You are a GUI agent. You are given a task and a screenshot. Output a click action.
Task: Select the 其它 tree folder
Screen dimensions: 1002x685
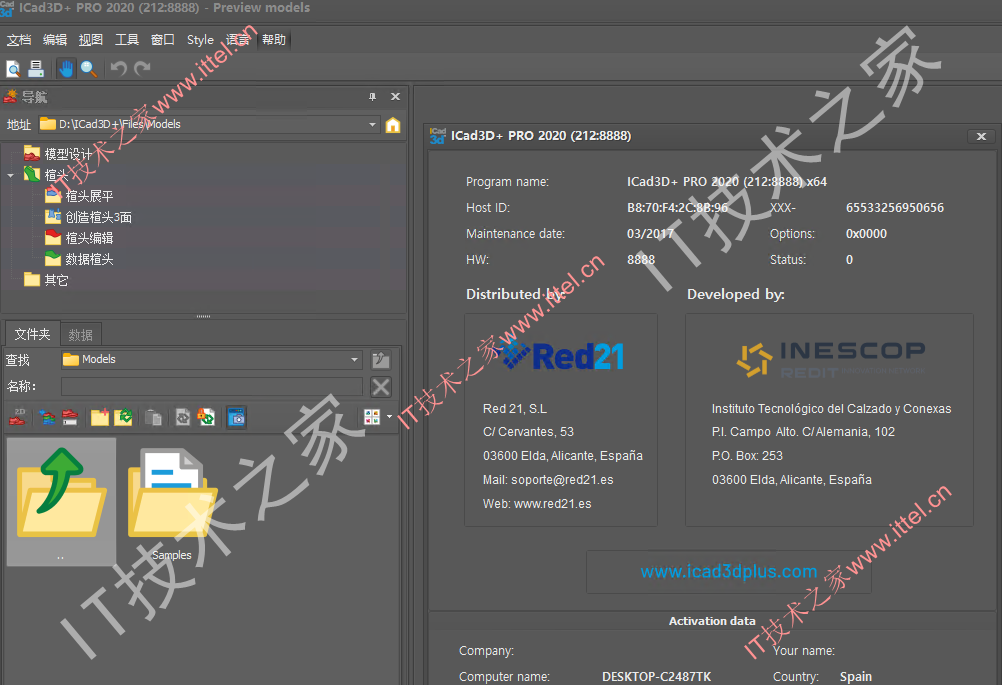pos(46,280)
